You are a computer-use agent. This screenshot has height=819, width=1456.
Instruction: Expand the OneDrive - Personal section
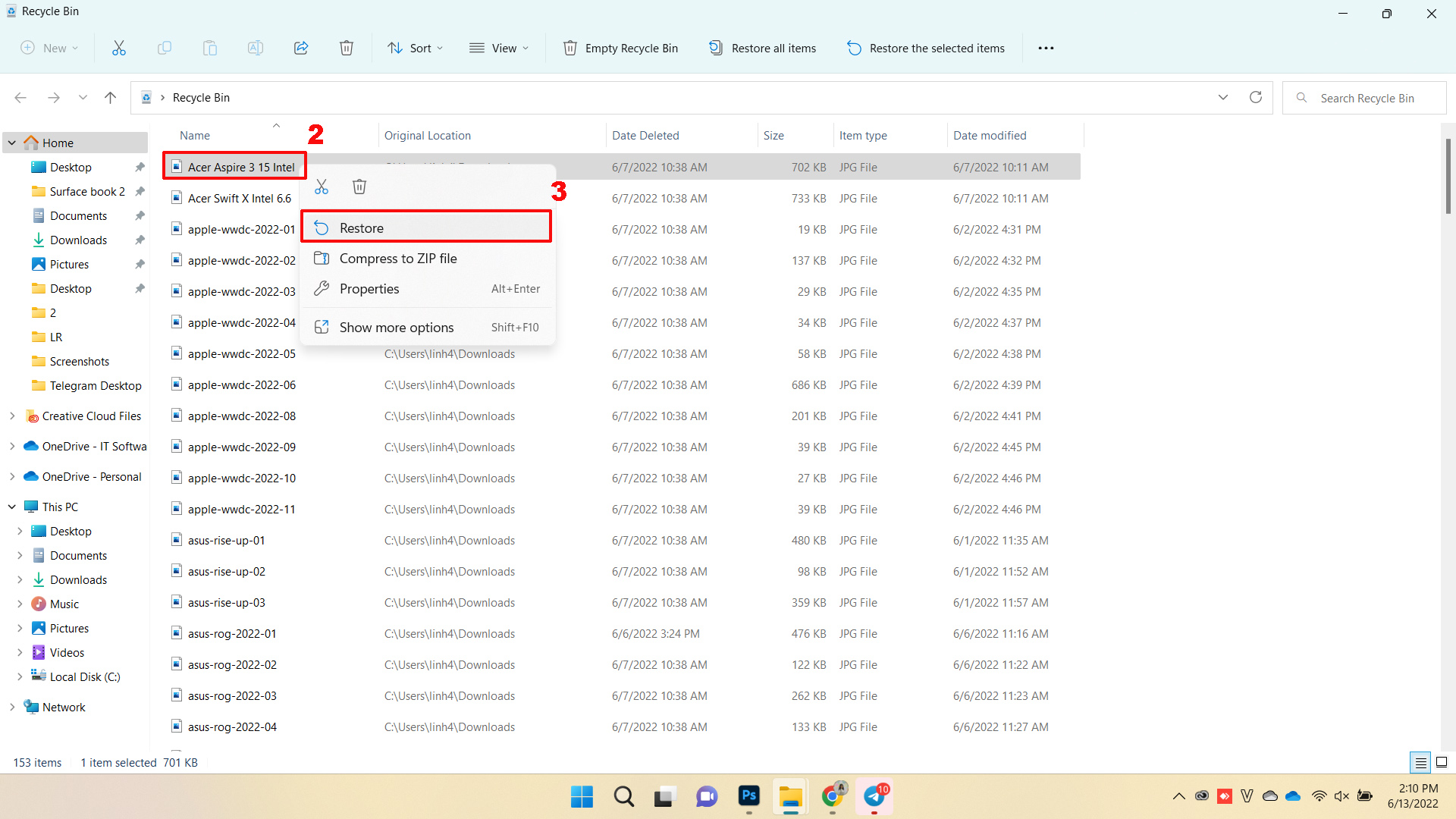[12, 476]
